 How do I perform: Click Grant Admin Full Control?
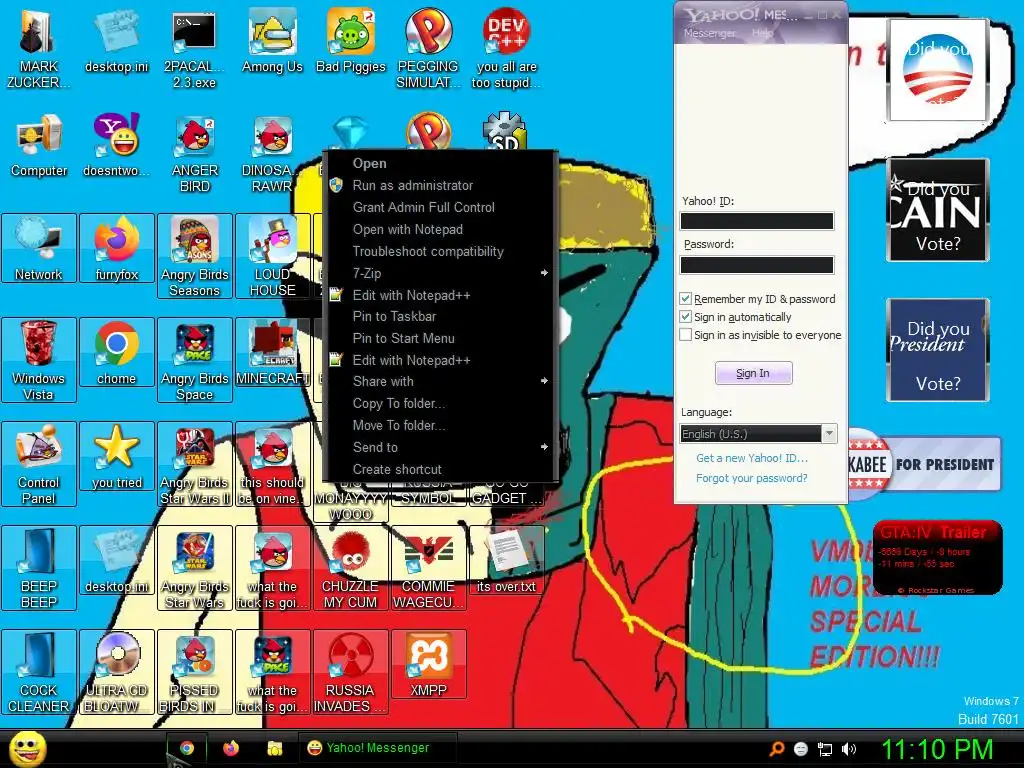click(x=440, y=207)
